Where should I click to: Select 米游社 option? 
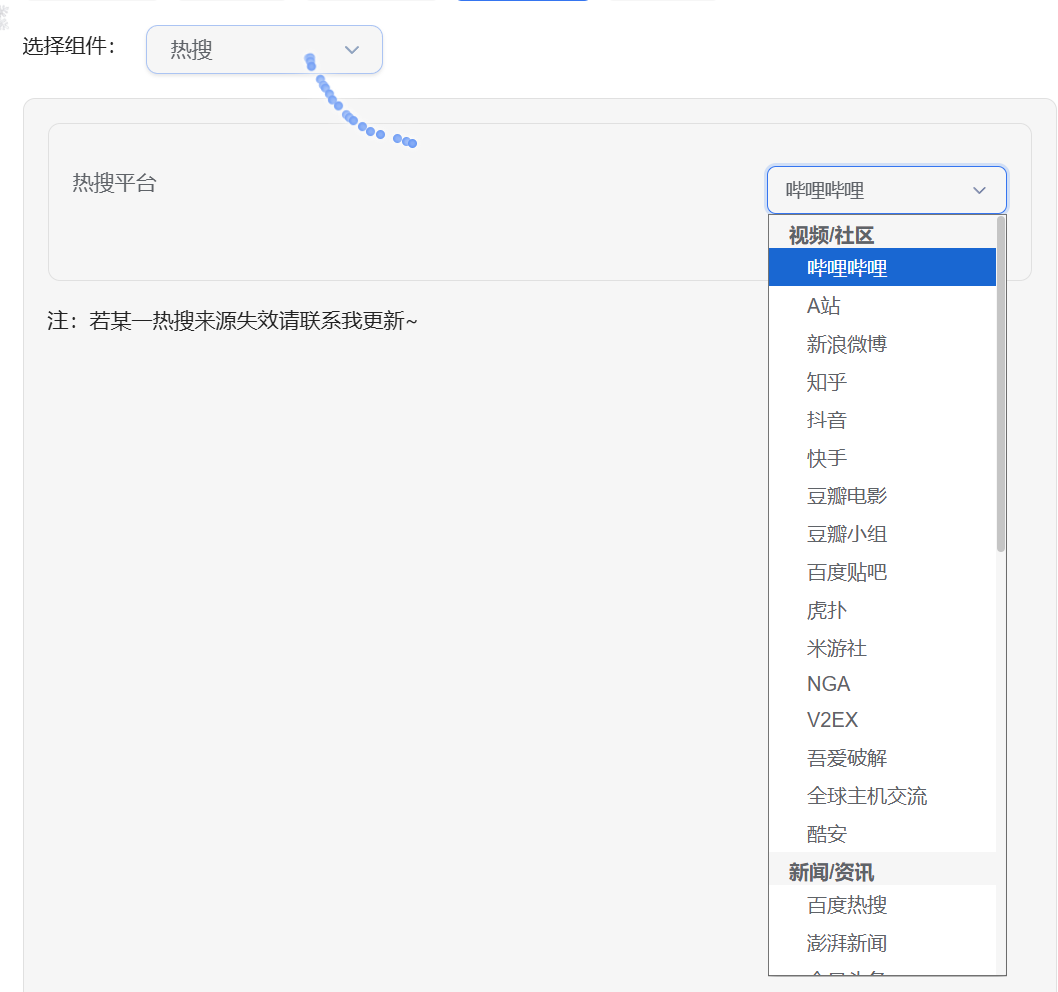[882, 648]
